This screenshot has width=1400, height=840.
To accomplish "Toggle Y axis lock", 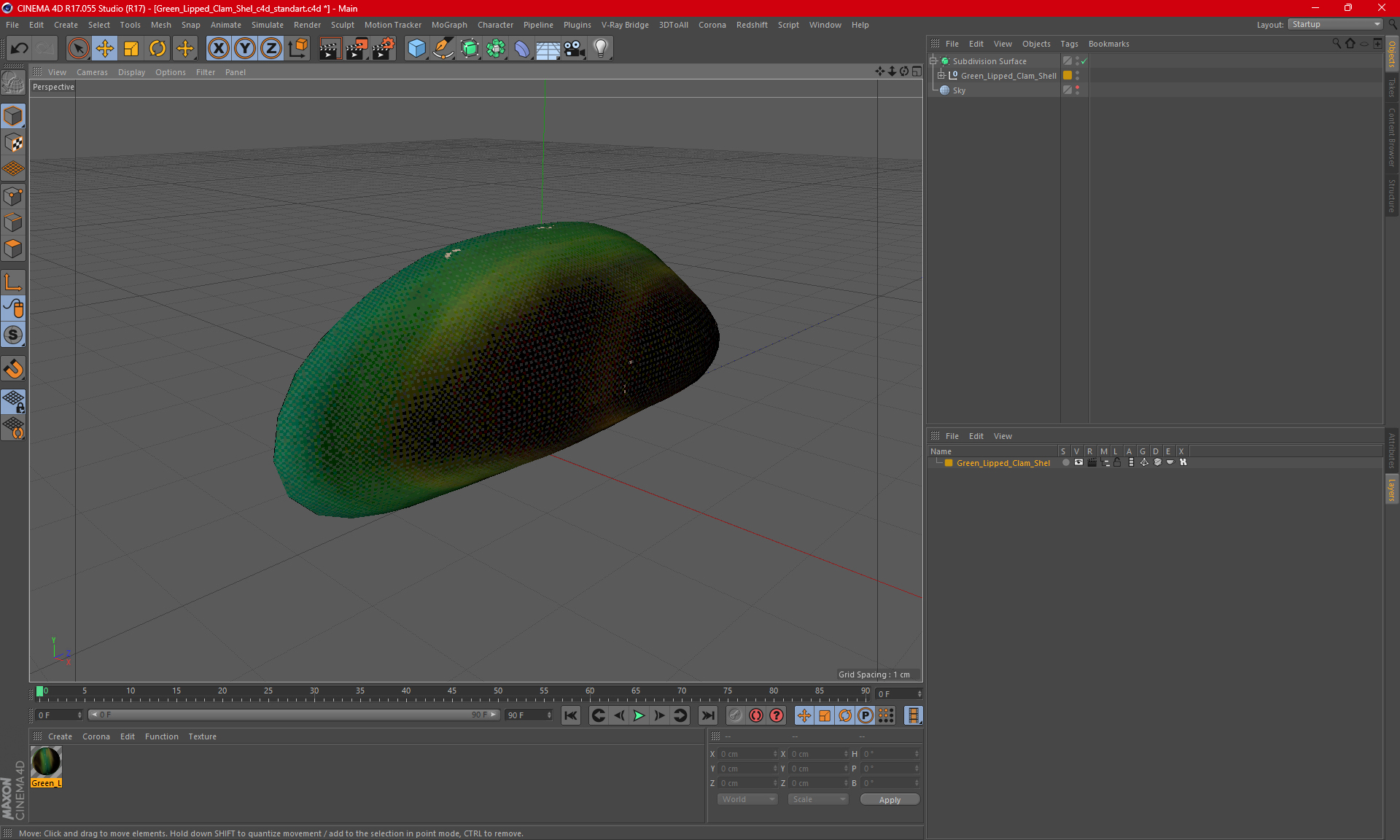I will point(245,48).
